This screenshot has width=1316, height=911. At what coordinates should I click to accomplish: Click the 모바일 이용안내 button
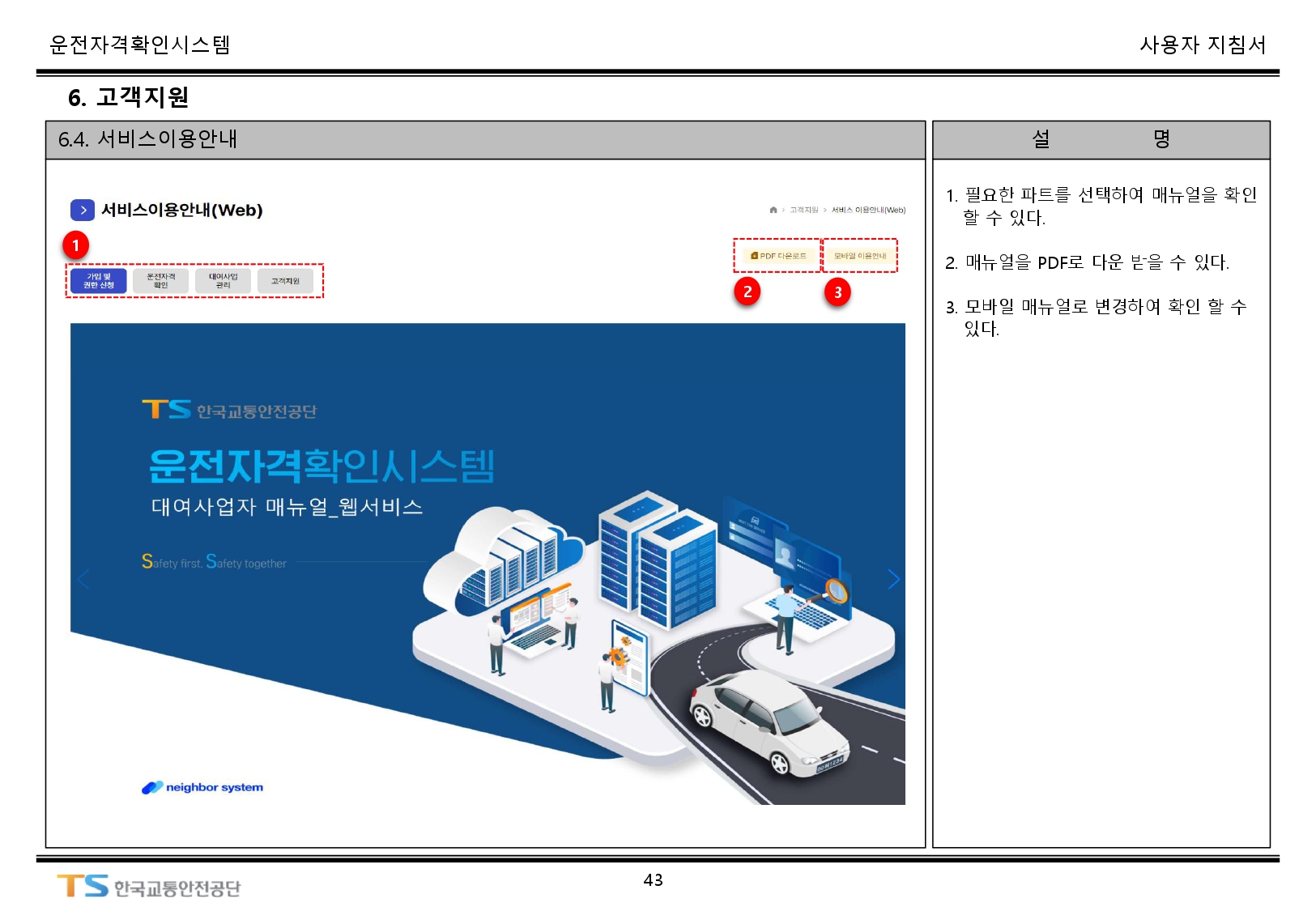860,256
